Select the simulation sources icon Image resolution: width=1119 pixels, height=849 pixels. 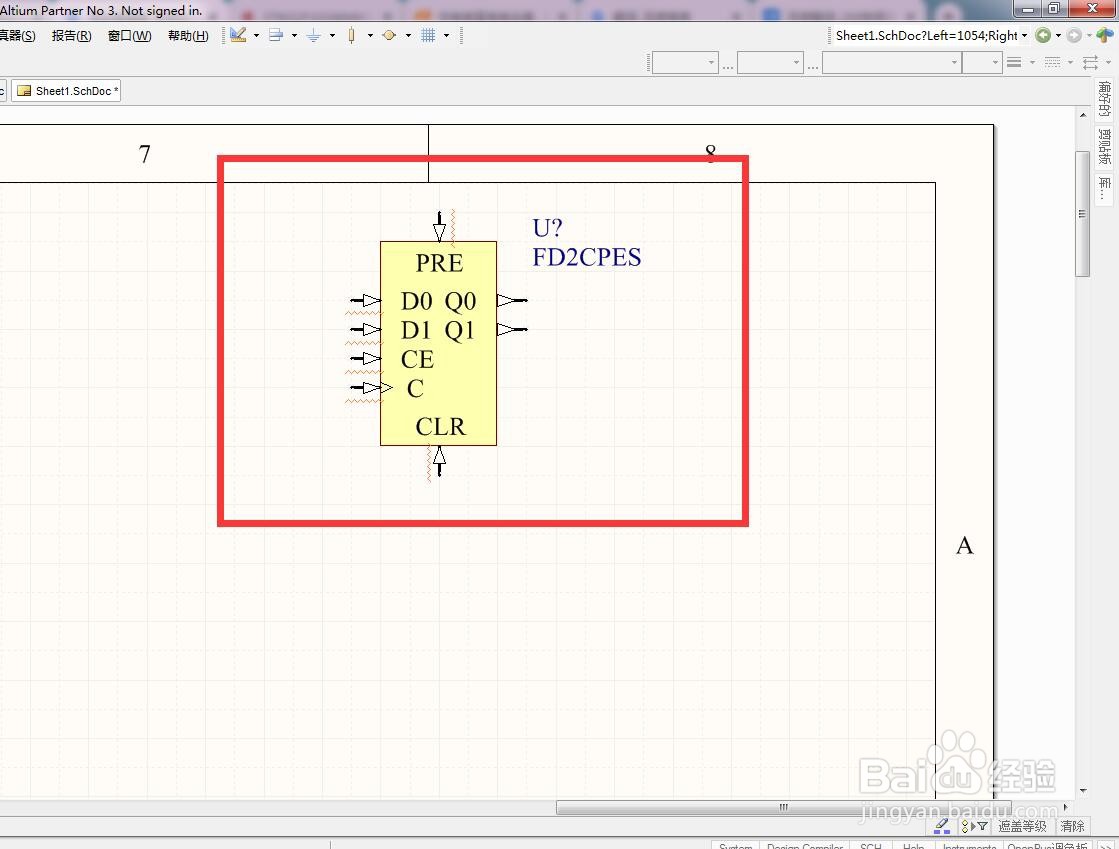point(389,35)
